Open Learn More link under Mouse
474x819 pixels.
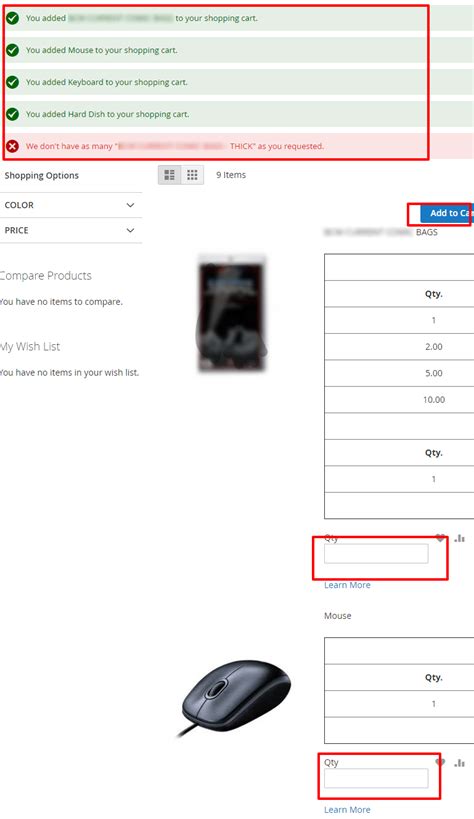[347, 810]
